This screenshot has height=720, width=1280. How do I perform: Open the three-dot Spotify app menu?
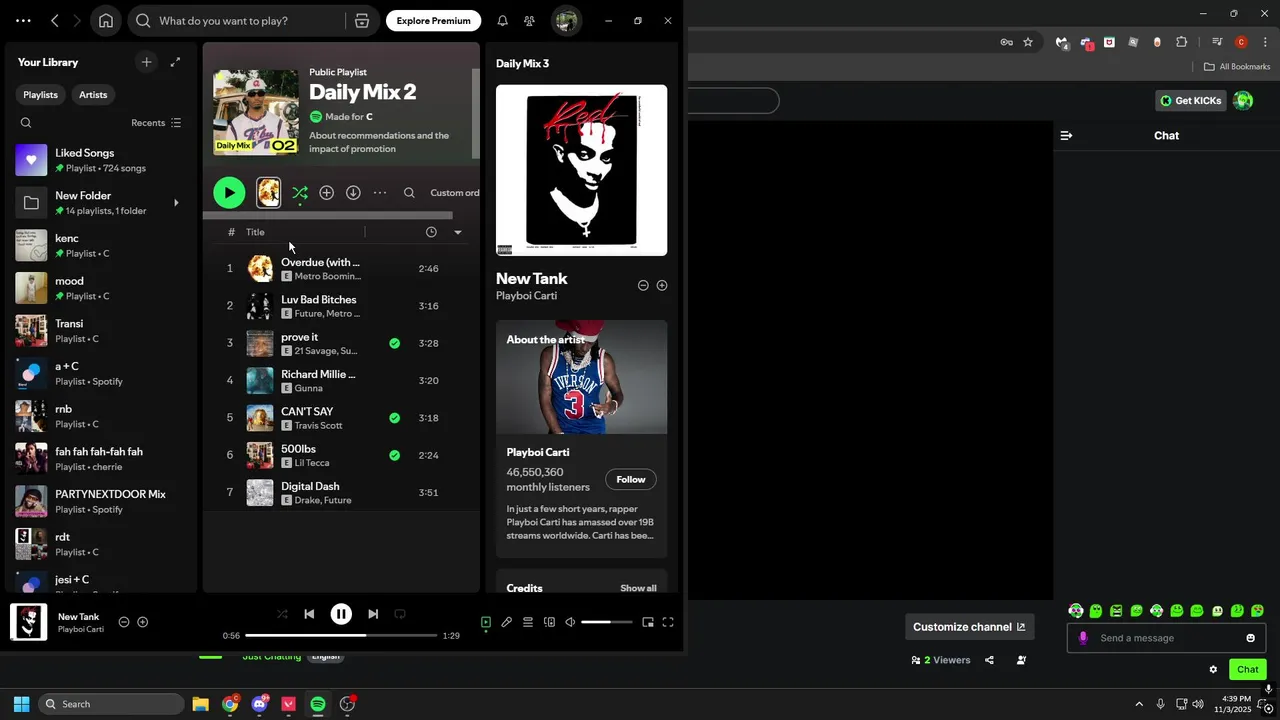(23, 20)
